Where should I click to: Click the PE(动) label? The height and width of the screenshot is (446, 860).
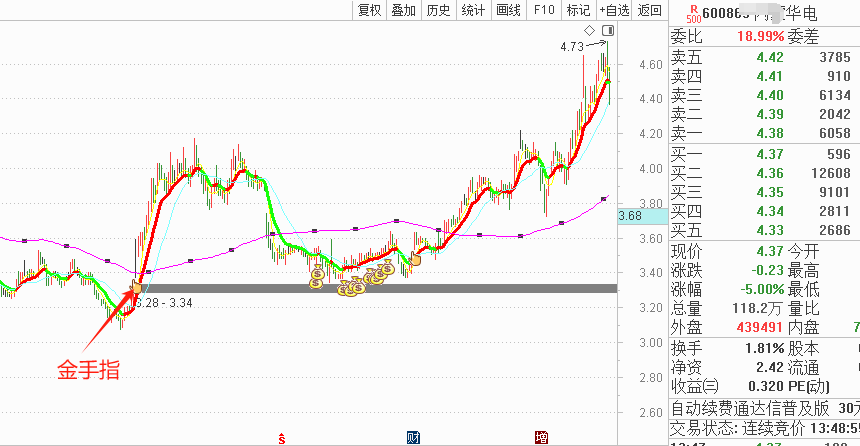[808, 386]
